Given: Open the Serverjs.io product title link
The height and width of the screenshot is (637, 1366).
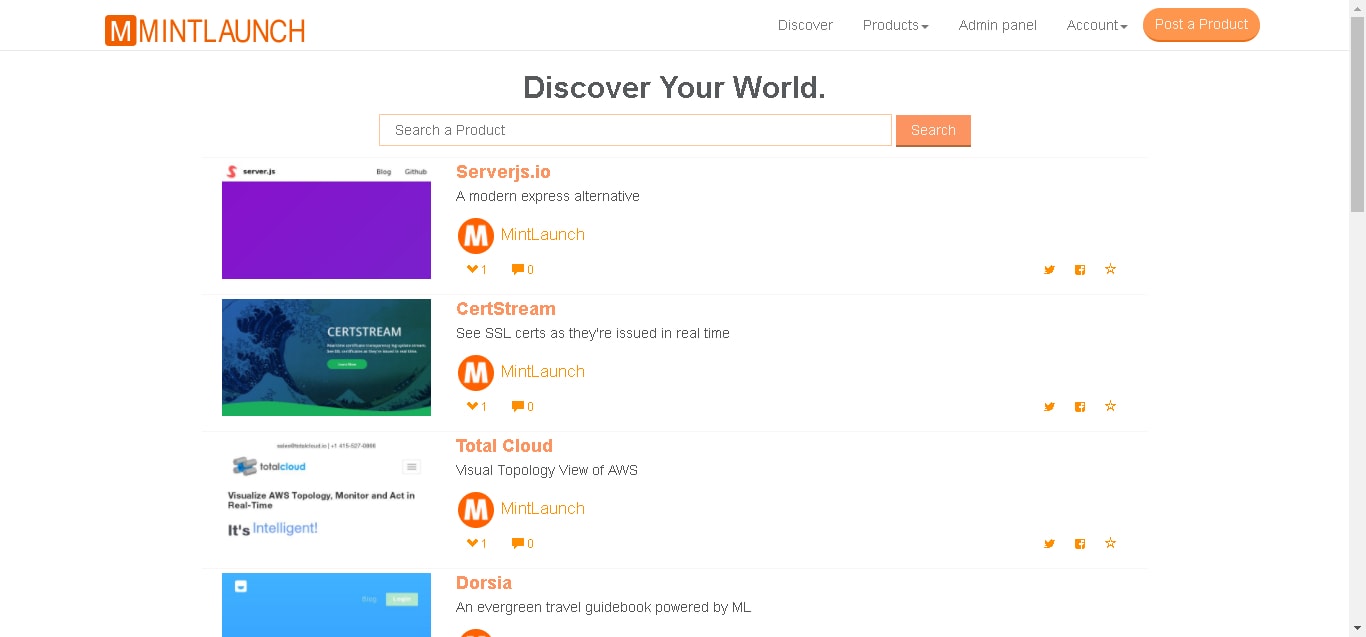Looking at the screenshot, I should (x=503, y=172).
